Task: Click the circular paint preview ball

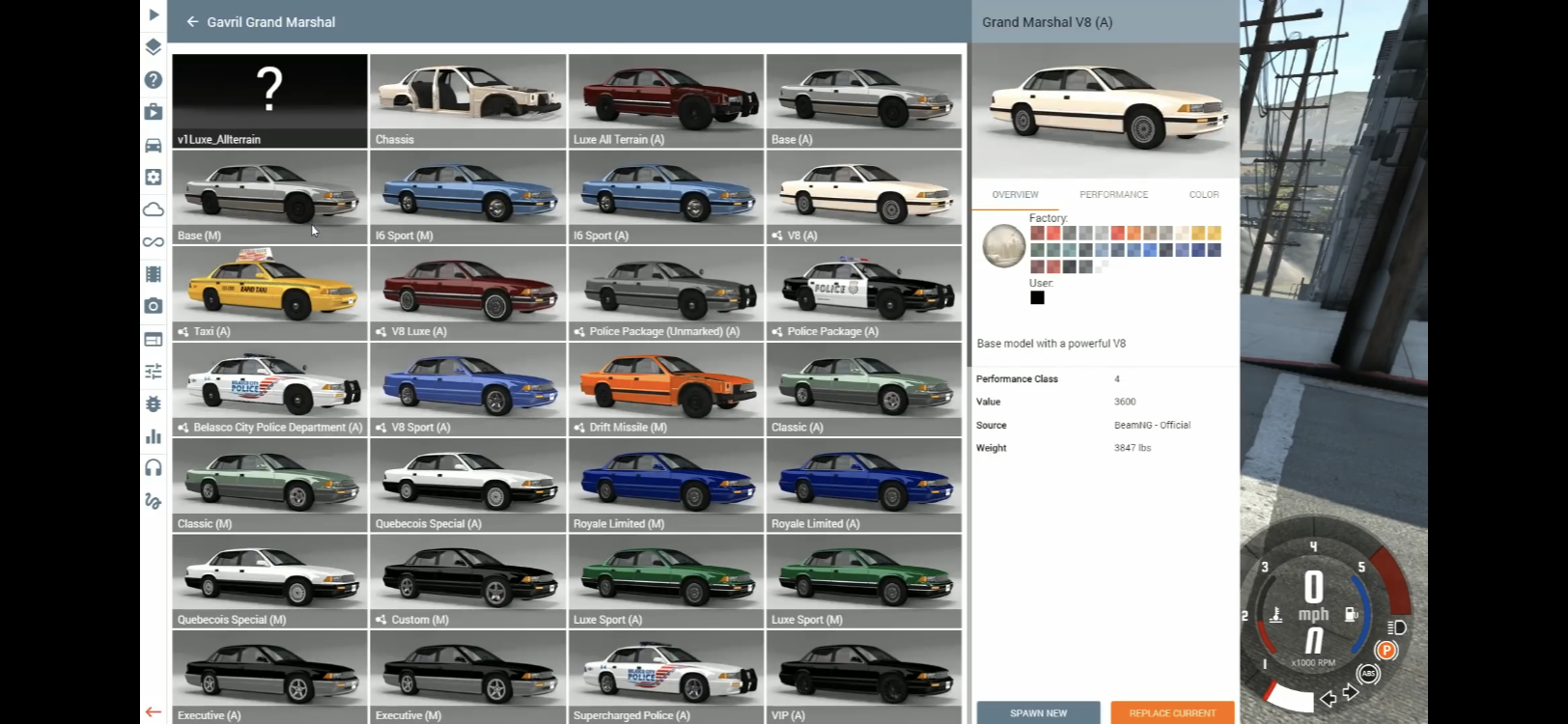Action: pos(1004,245)
